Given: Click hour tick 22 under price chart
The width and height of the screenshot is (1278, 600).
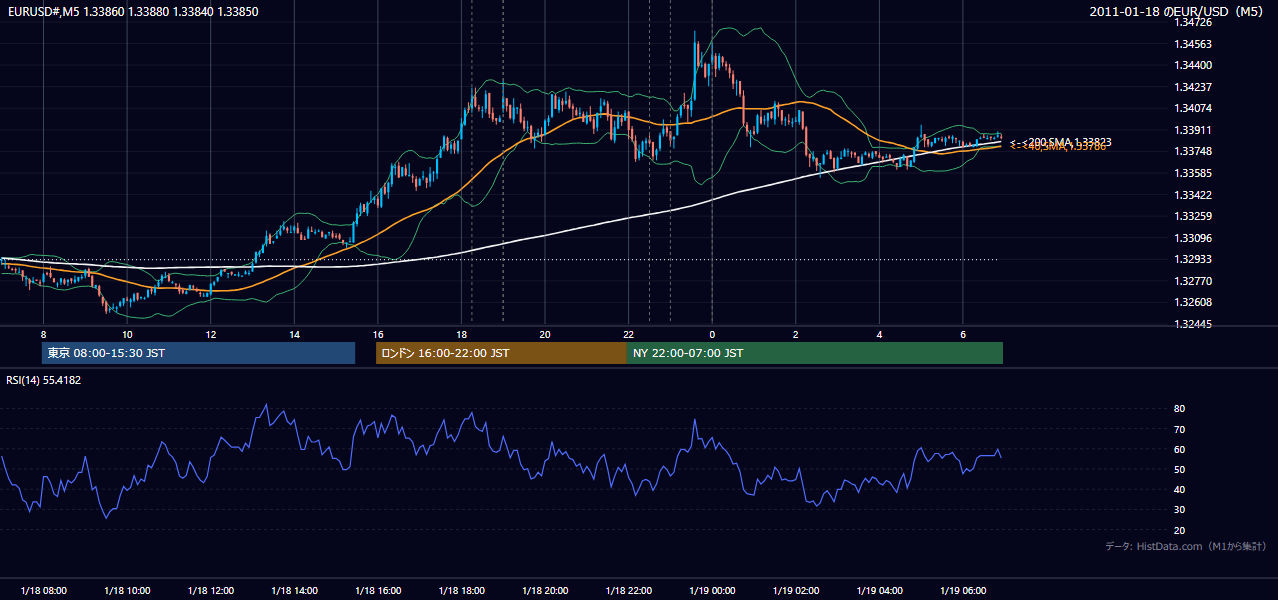Looking at the screenshot, I should (628, 333).
